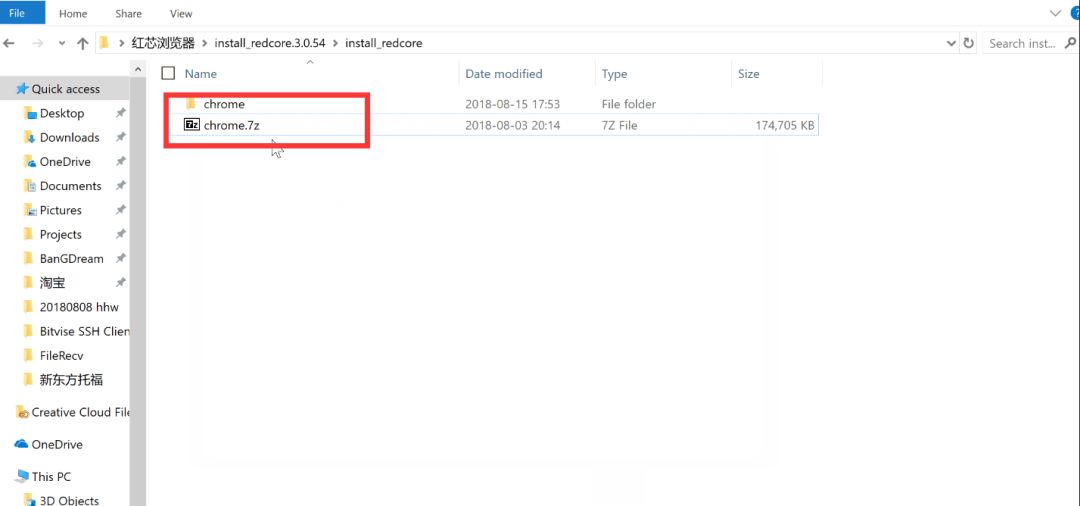
Task: Click the 2018-08-15 17:53 date cell
Action: click(x=512, y=105)
